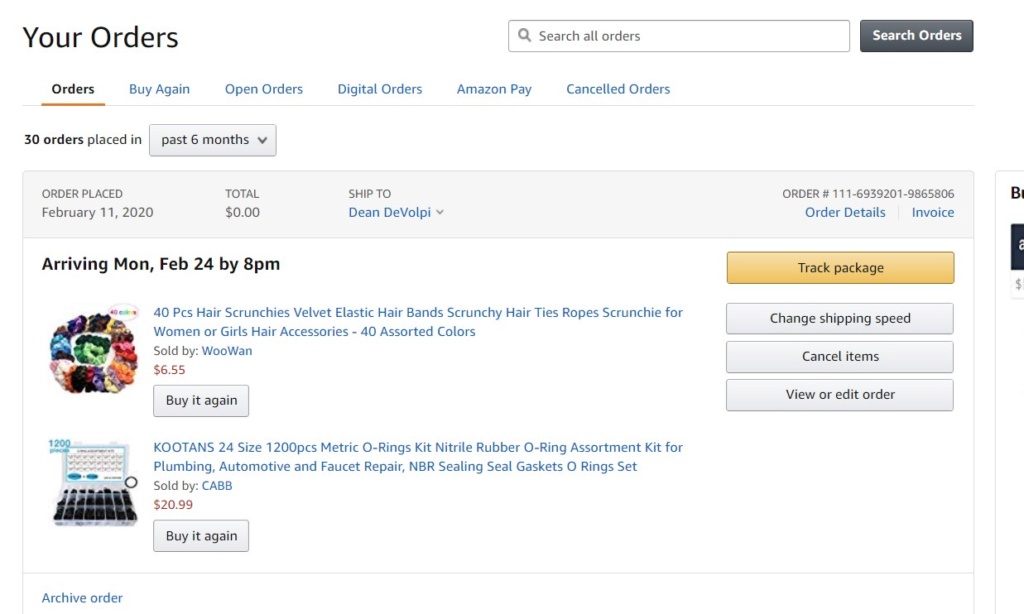Open the CABB seller link

click(217, 485)
